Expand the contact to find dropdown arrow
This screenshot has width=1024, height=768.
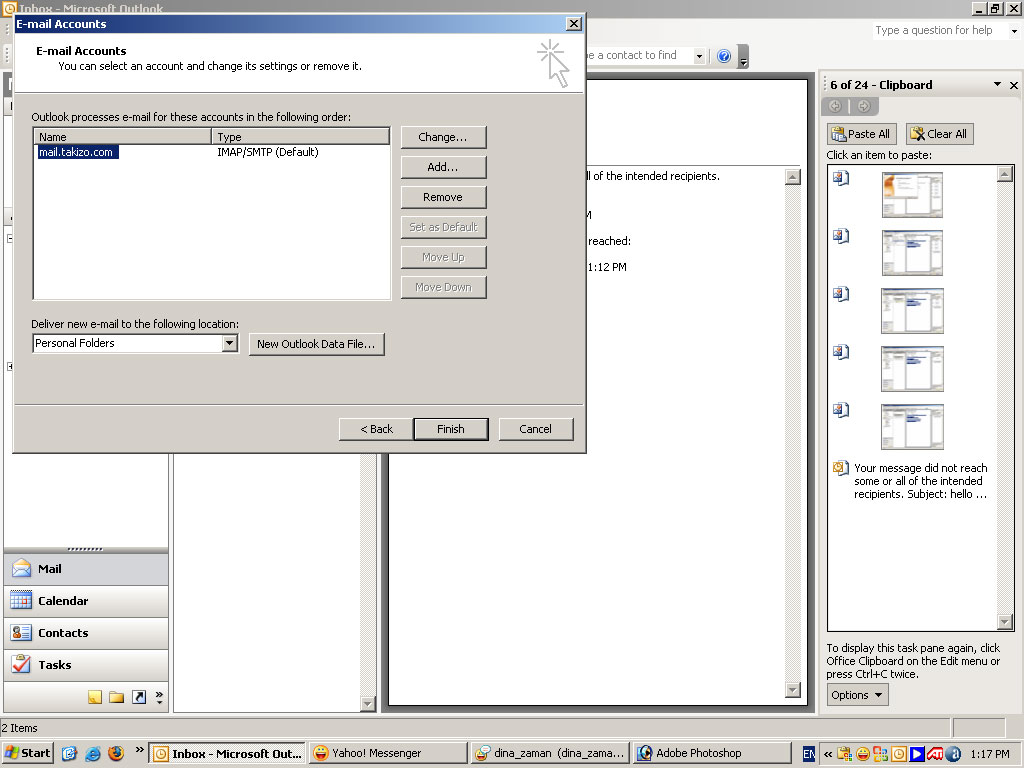[699, 56]
